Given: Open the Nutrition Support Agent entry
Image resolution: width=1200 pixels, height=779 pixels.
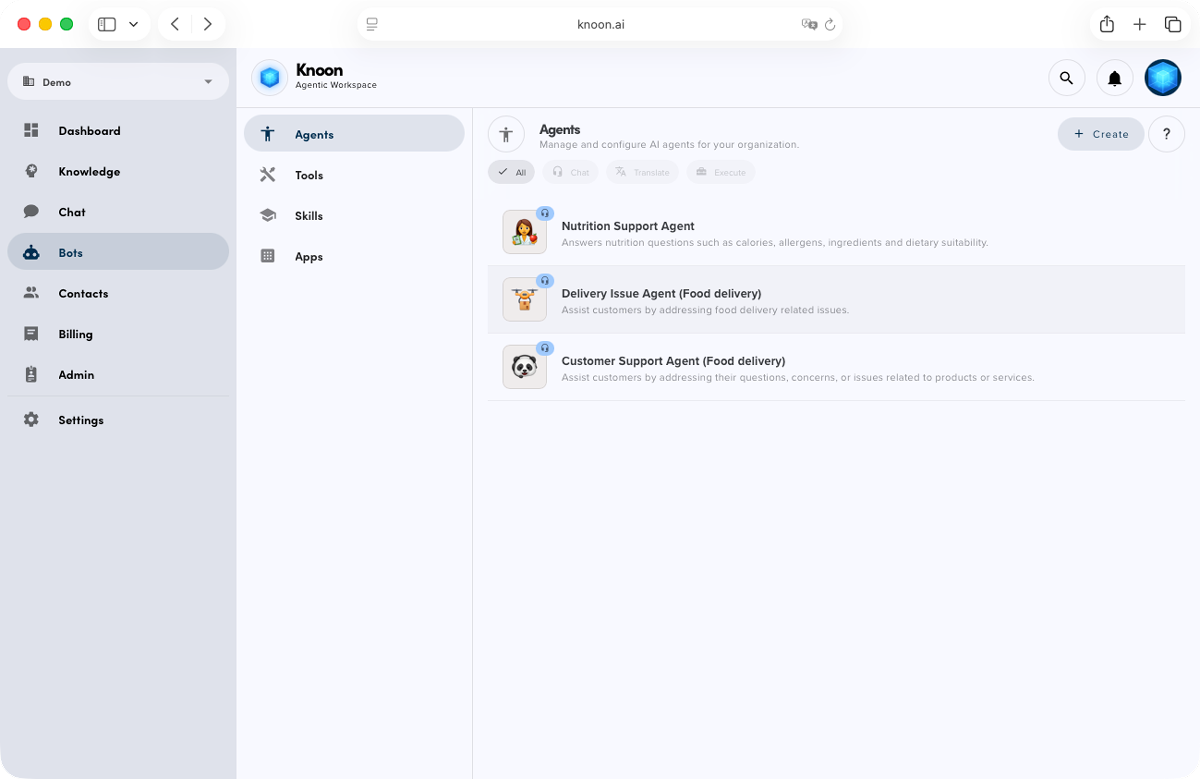Looking at the screenshot, I should point(628,226).
